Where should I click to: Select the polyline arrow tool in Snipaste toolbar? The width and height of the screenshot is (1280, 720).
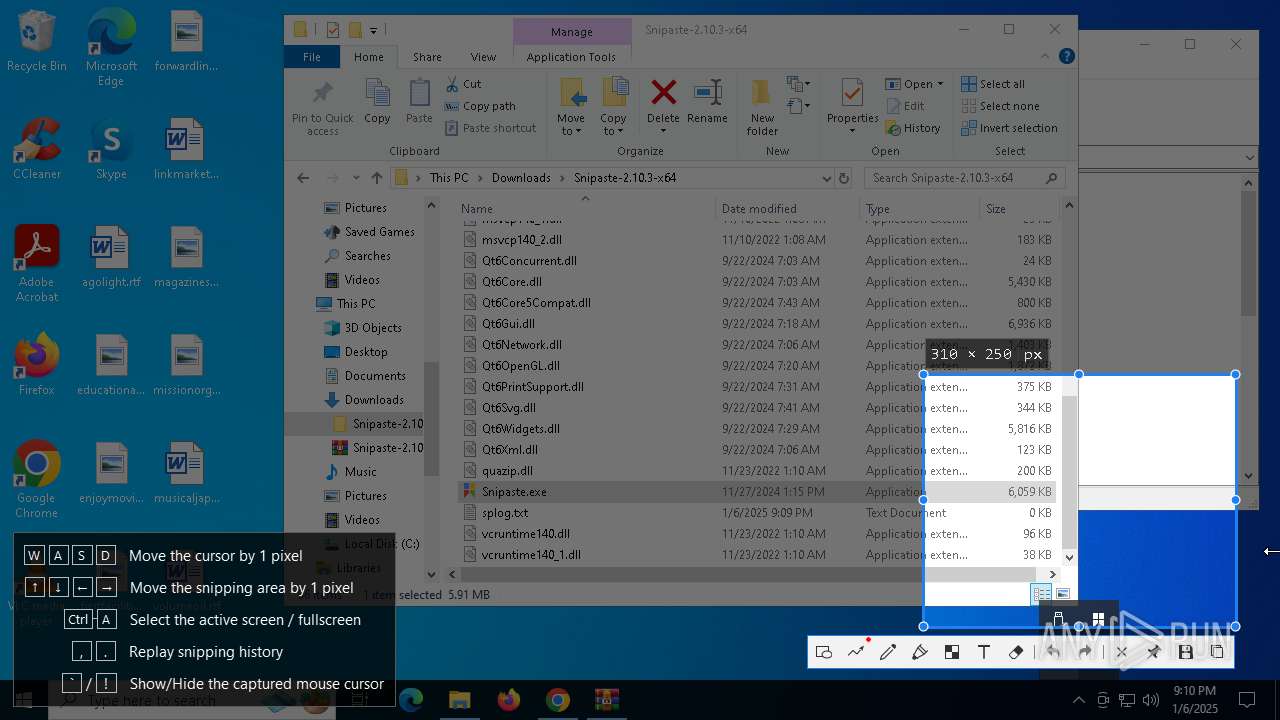856,652
